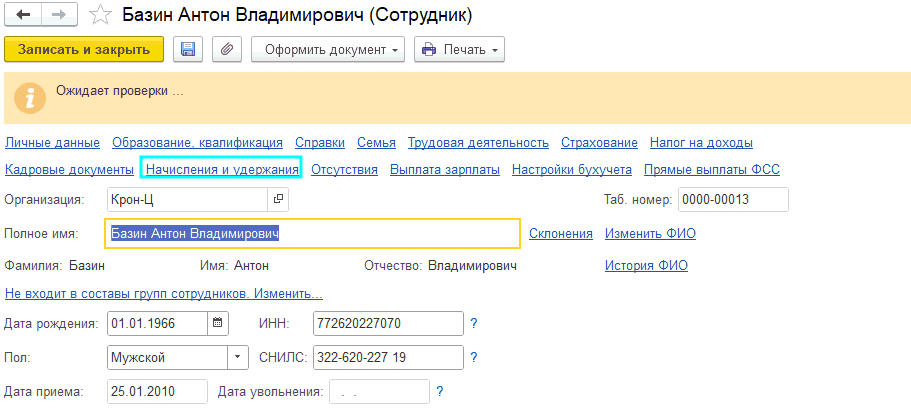This screenshot has height=408, width=911.
Task: Open Начисления и удержания link
Action: point(222,170)
